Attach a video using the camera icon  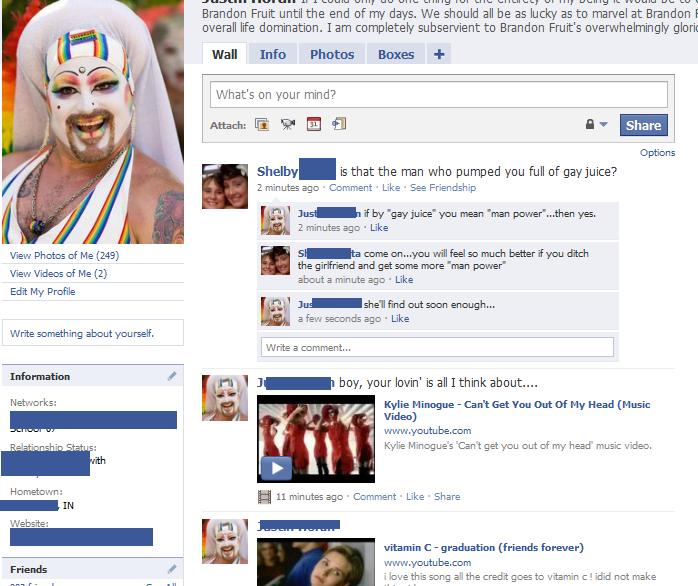288,125
